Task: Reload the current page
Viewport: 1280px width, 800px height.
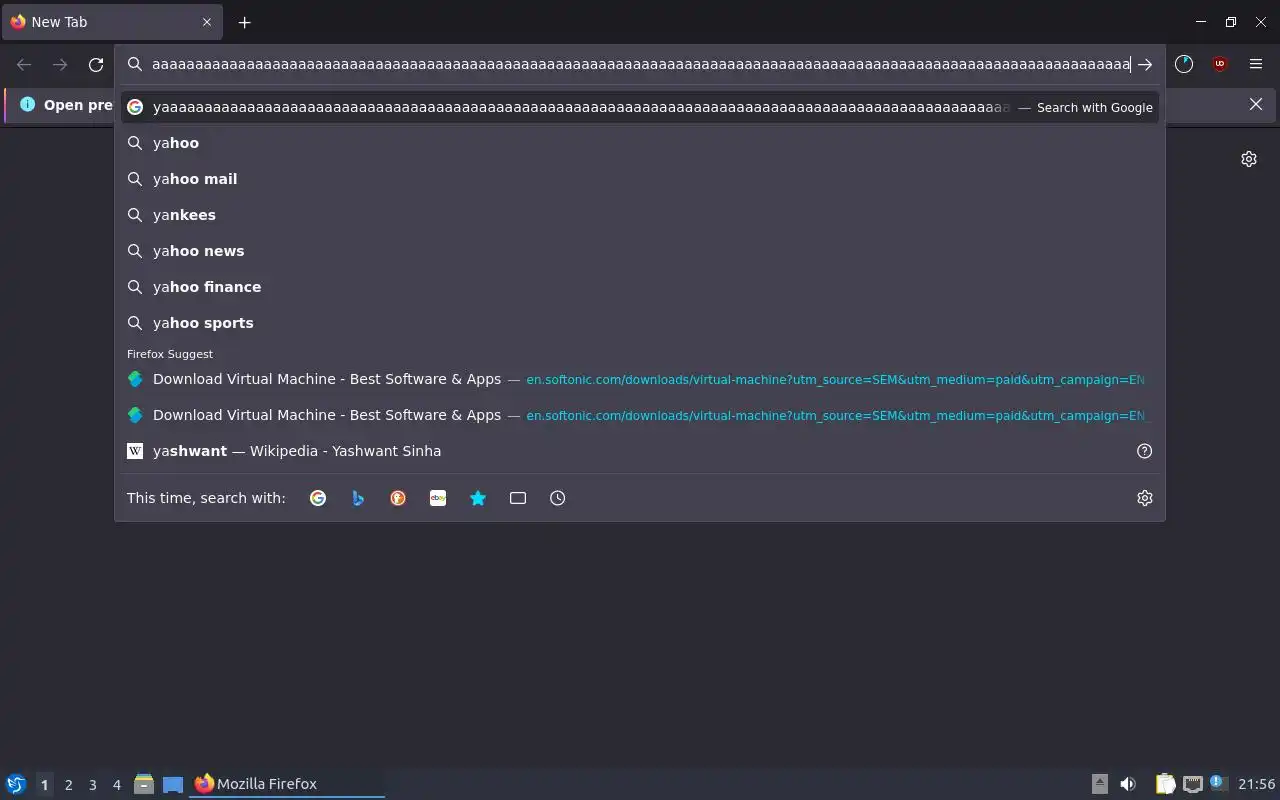Action: point(96,64)
